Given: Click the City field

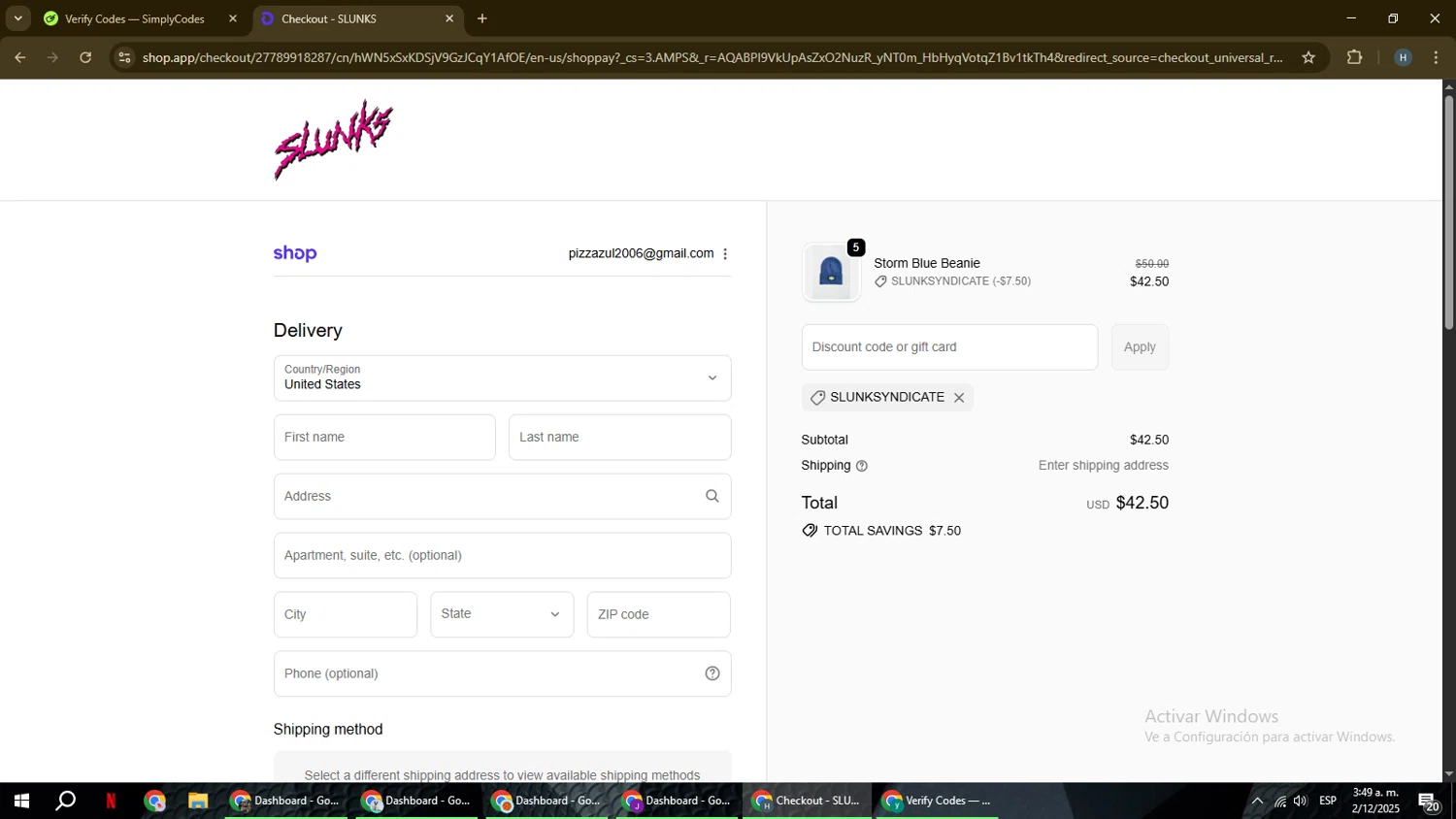Looking at the screenshot, I should [346, 614].
